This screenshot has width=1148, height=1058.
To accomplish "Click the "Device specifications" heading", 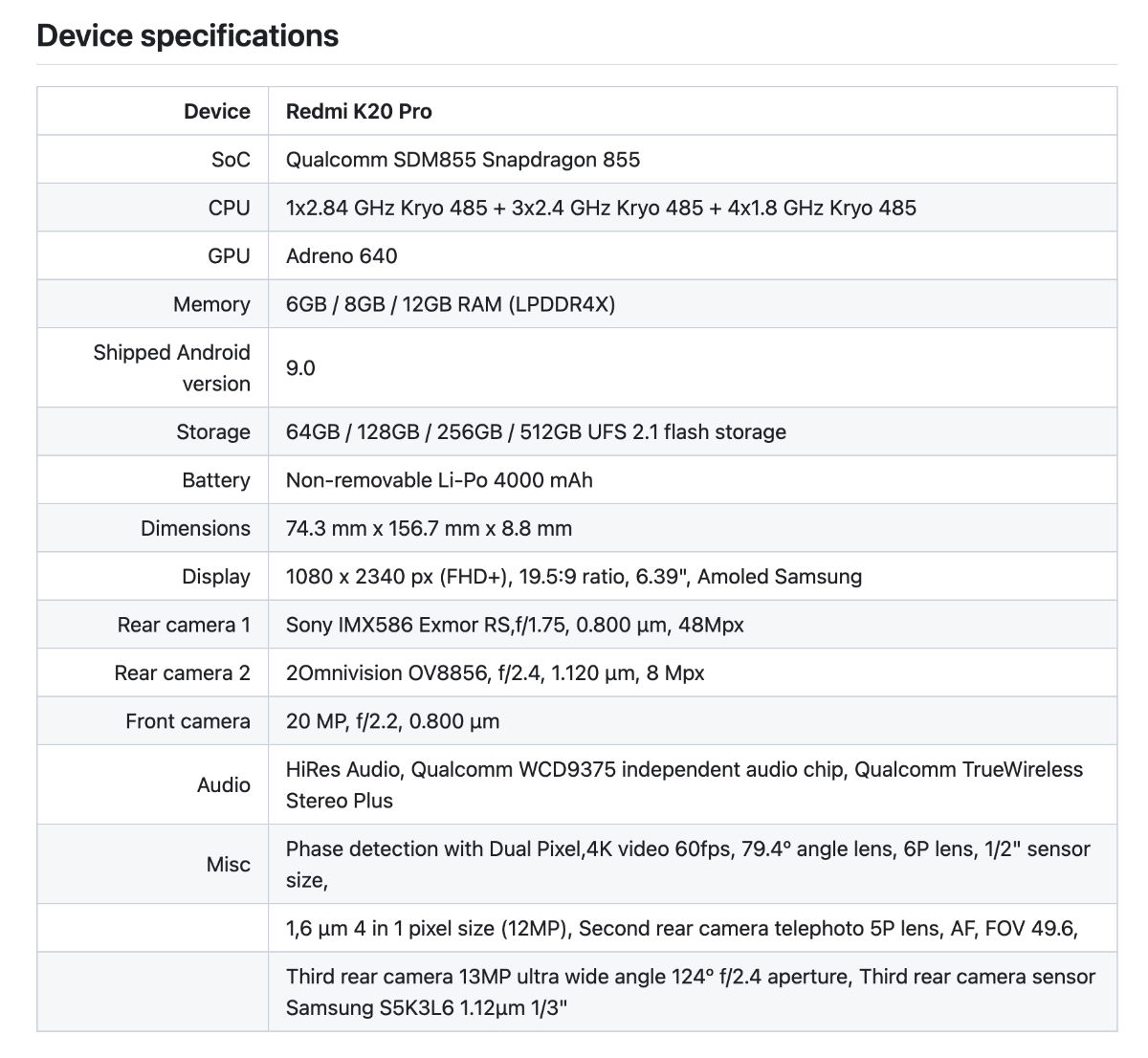I will (188, 35).
